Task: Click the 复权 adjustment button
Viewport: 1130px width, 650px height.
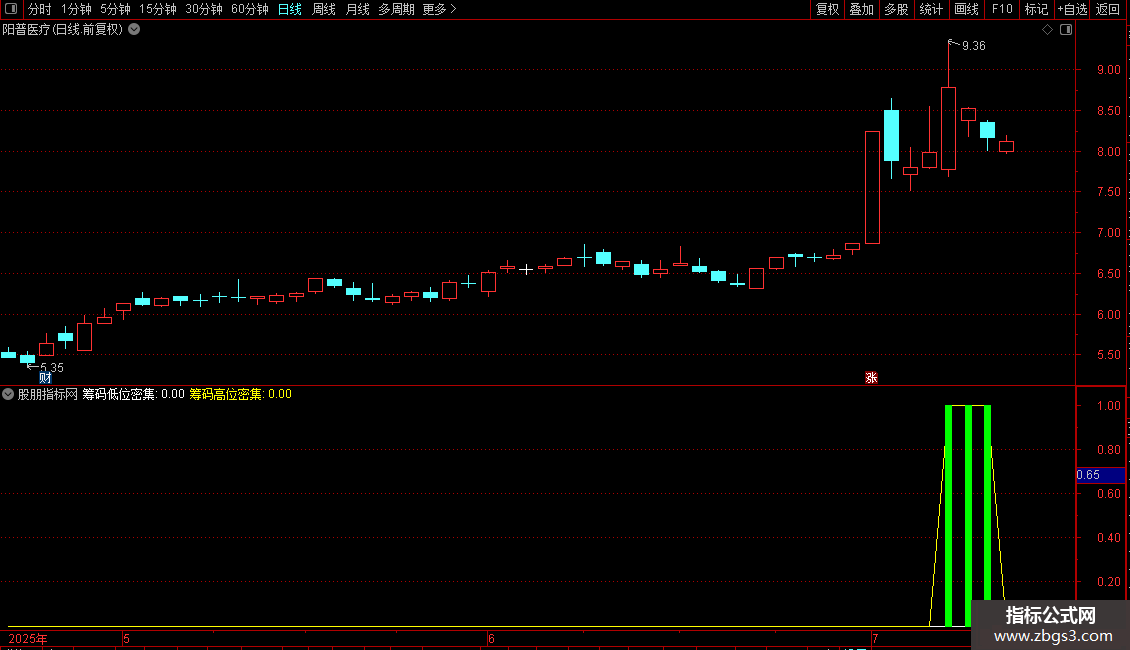Action: click(827, 9)
